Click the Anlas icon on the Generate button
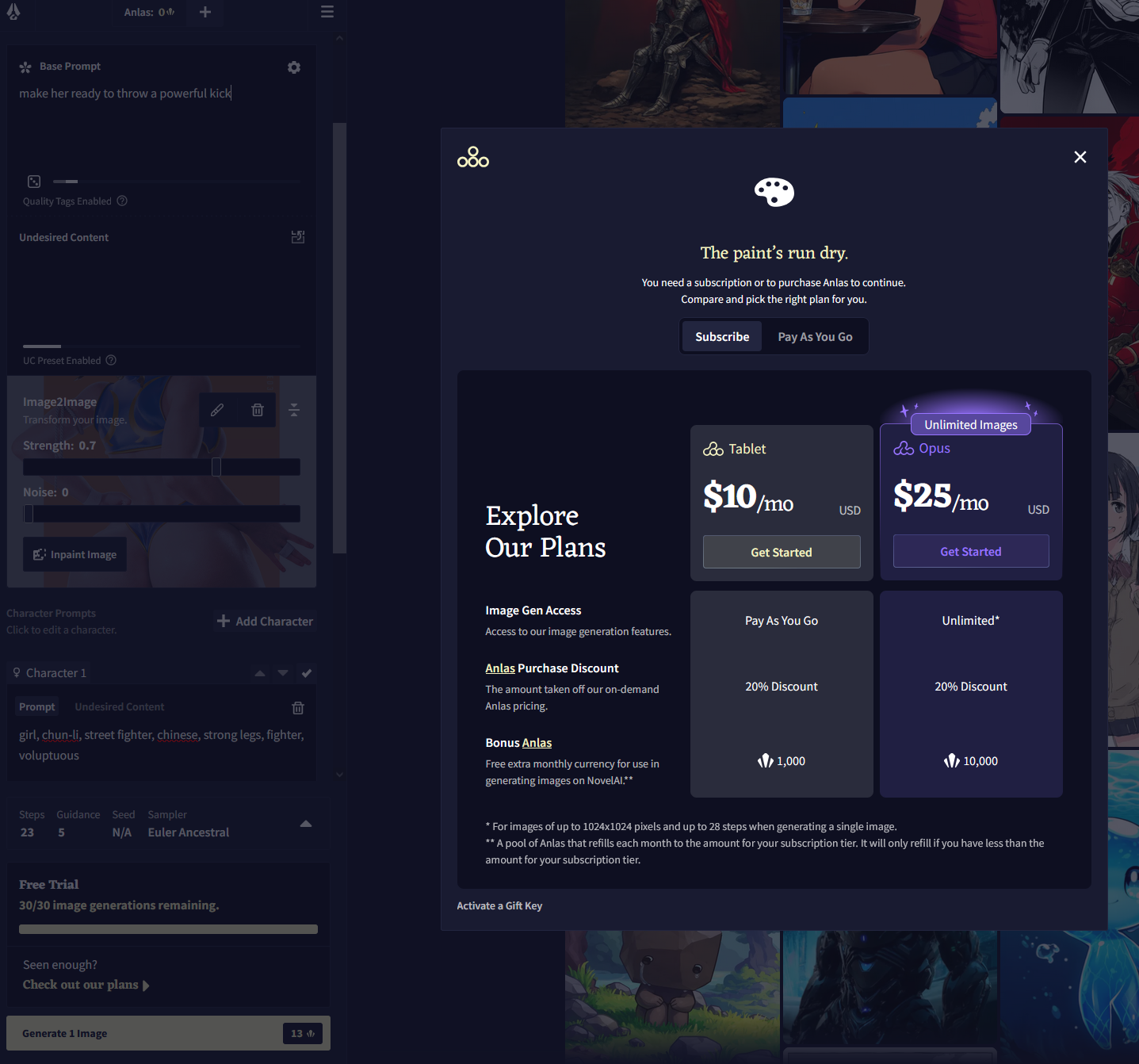The height and width of the screenshot is (1064, 1139). pos(311,1034)
